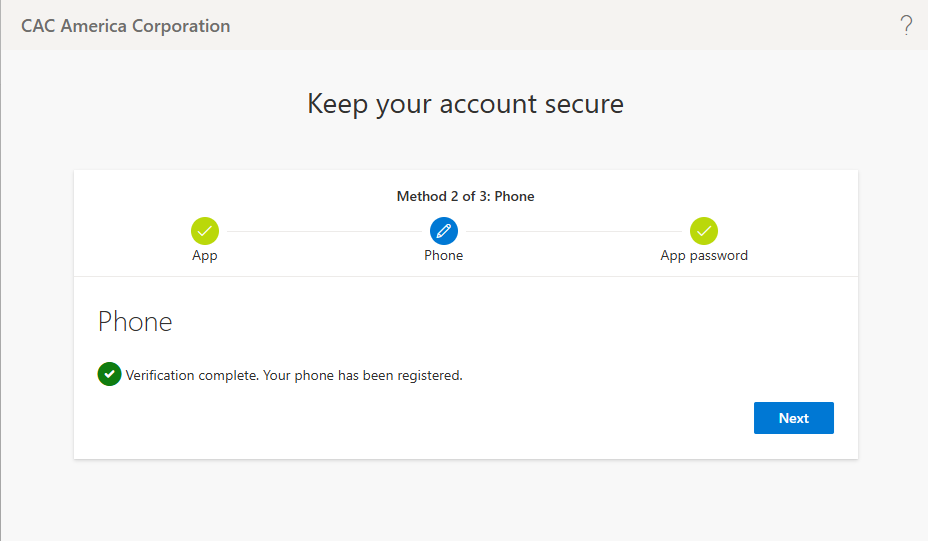Click the "Method 2 of 3: Phone" text
The image size is (928, 541).
[465, 196]
